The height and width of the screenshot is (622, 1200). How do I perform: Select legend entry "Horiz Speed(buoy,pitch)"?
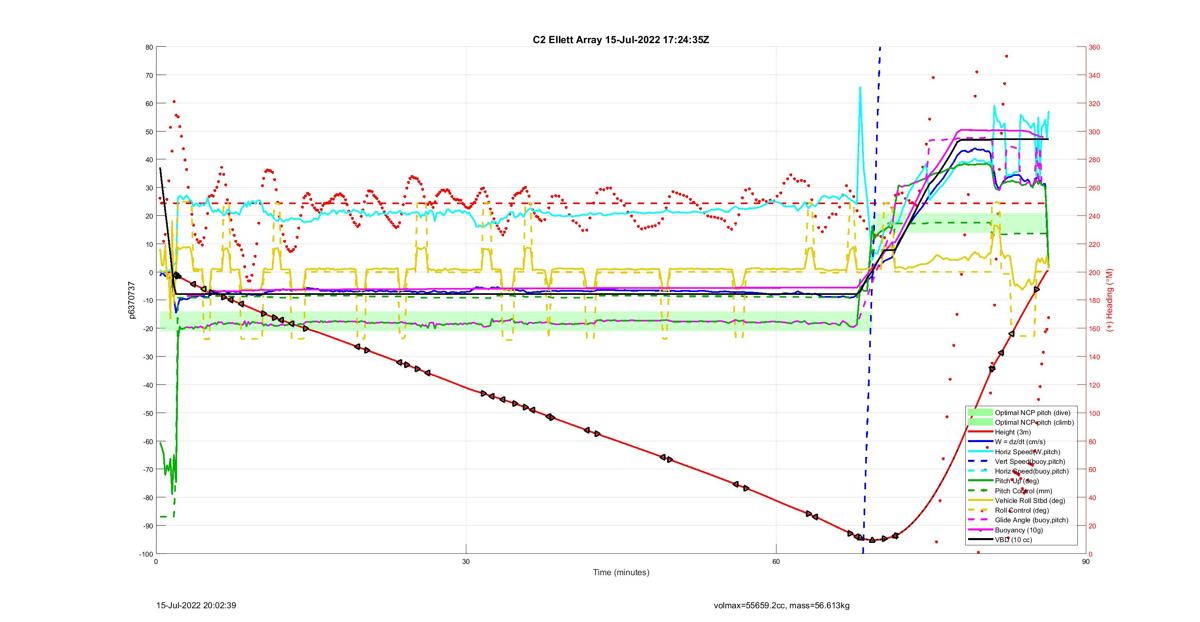(x=1033, y=471)
